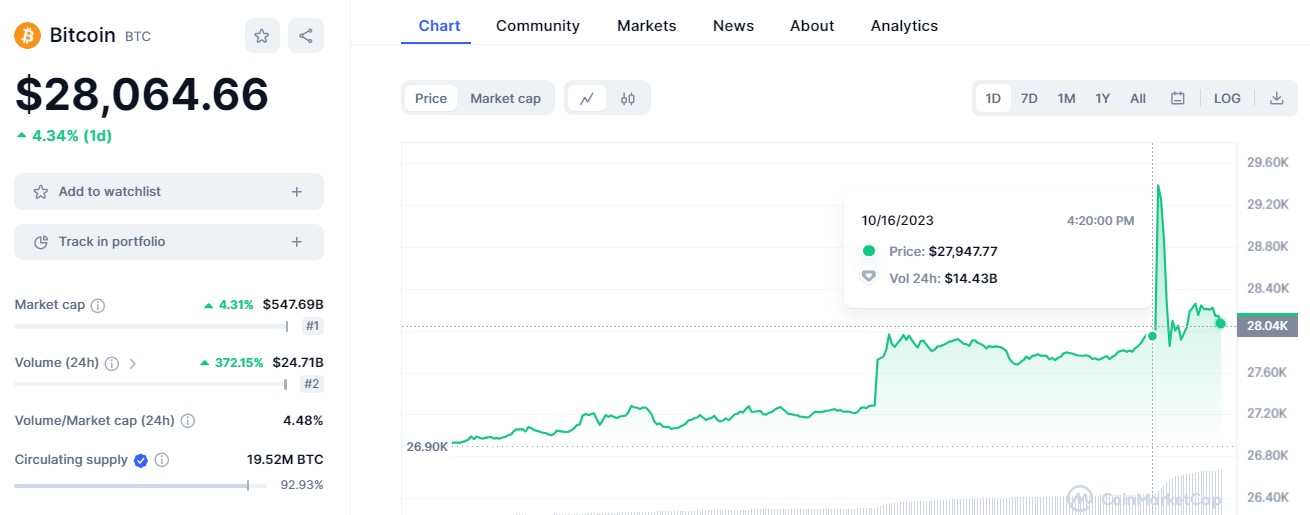Screen dimensions: 1310x515
Task: Open the share icon button
Action: coord(306,36)
